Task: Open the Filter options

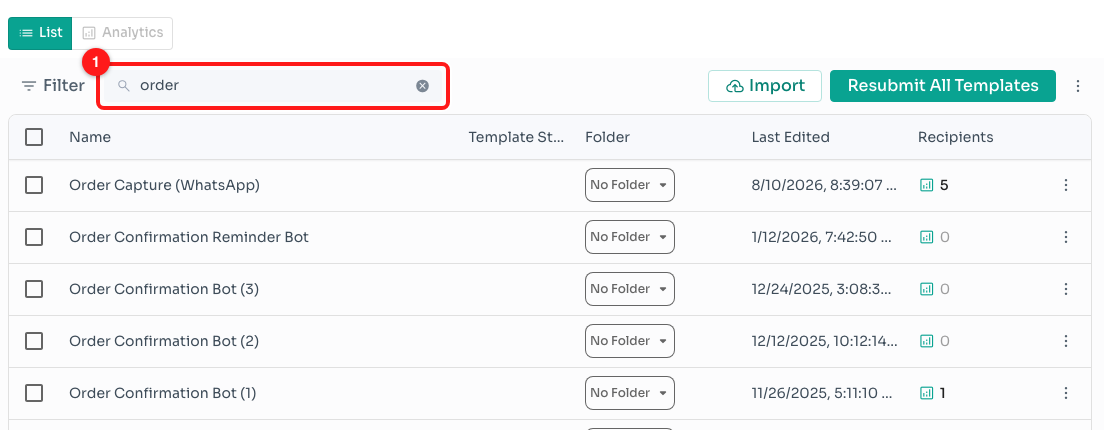Action: 53,86
